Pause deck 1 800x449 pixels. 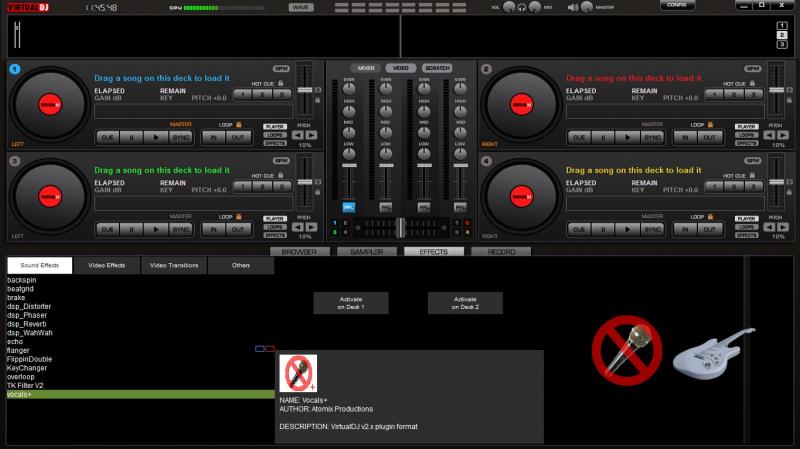[132, 137]
